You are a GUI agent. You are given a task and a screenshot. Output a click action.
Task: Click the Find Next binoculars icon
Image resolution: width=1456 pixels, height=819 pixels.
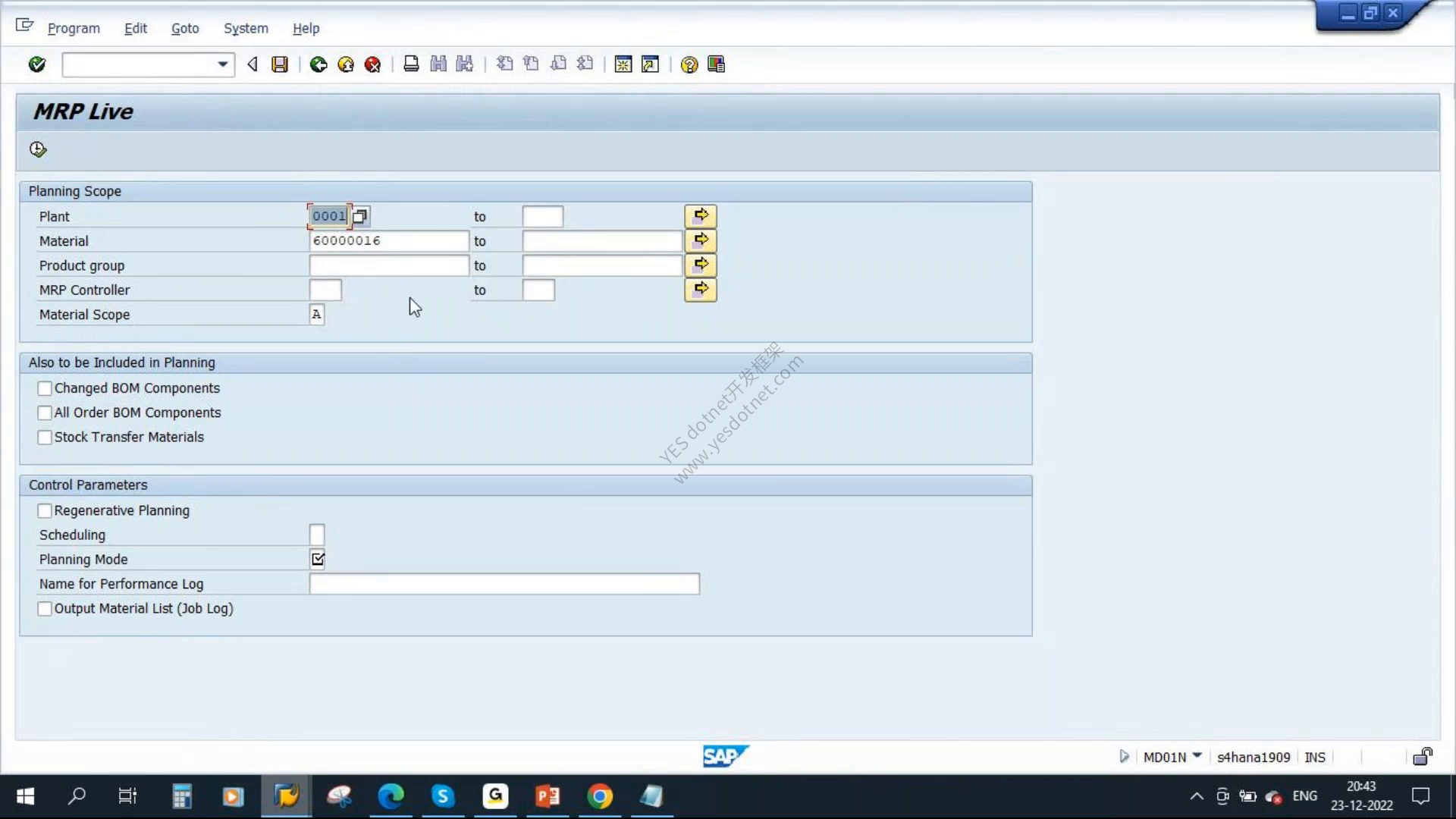[x=465, y=64]
